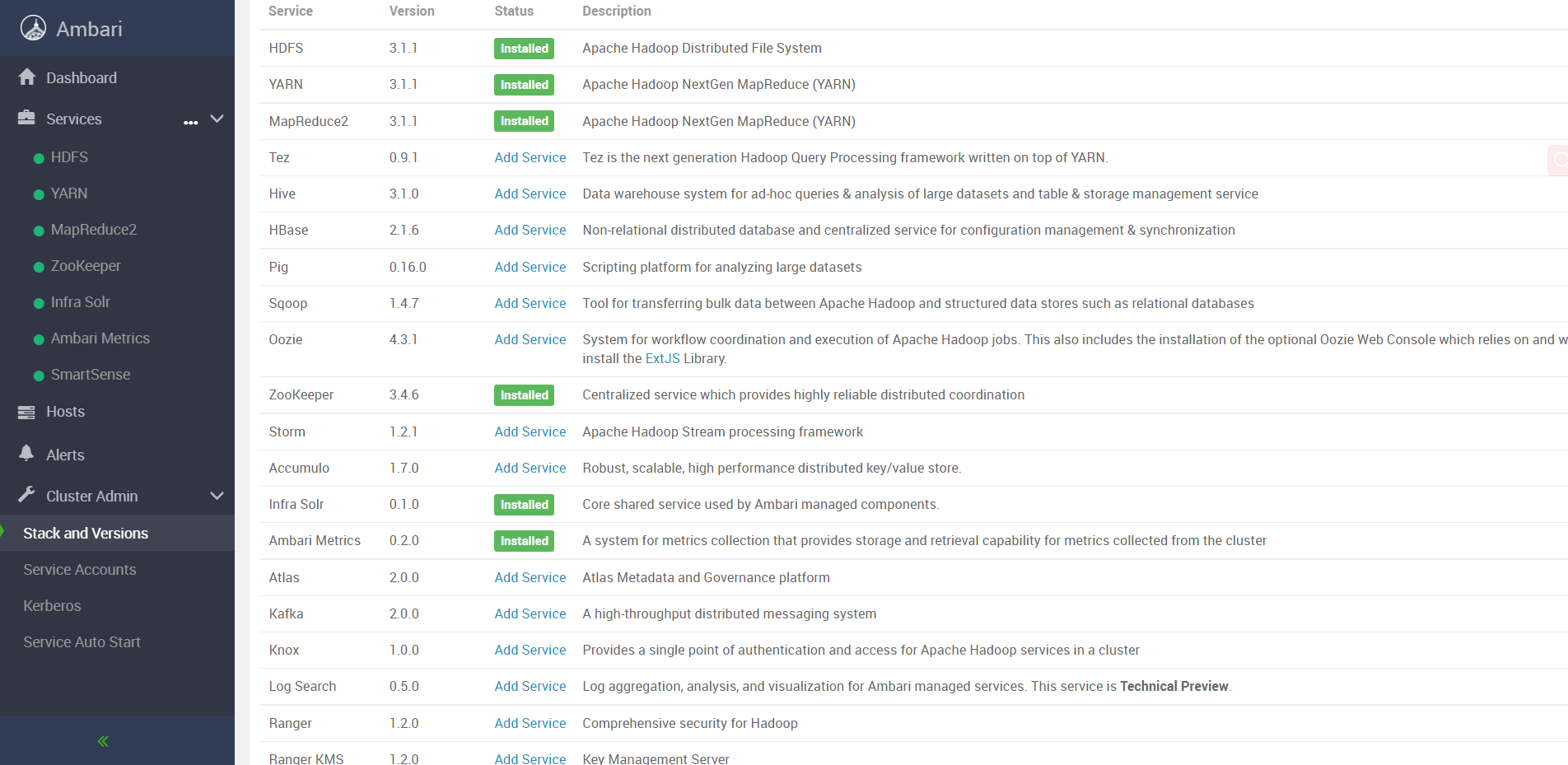The image size is (1568, 765).
Task: Add the Oozie service
Action: pos(530,339)
